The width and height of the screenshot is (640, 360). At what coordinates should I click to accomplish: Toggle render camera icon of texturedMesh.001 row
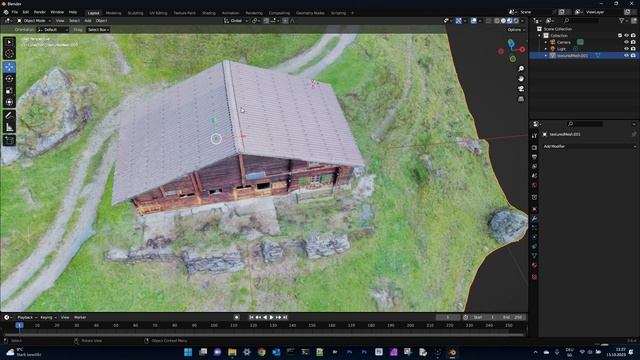(633, 55)
